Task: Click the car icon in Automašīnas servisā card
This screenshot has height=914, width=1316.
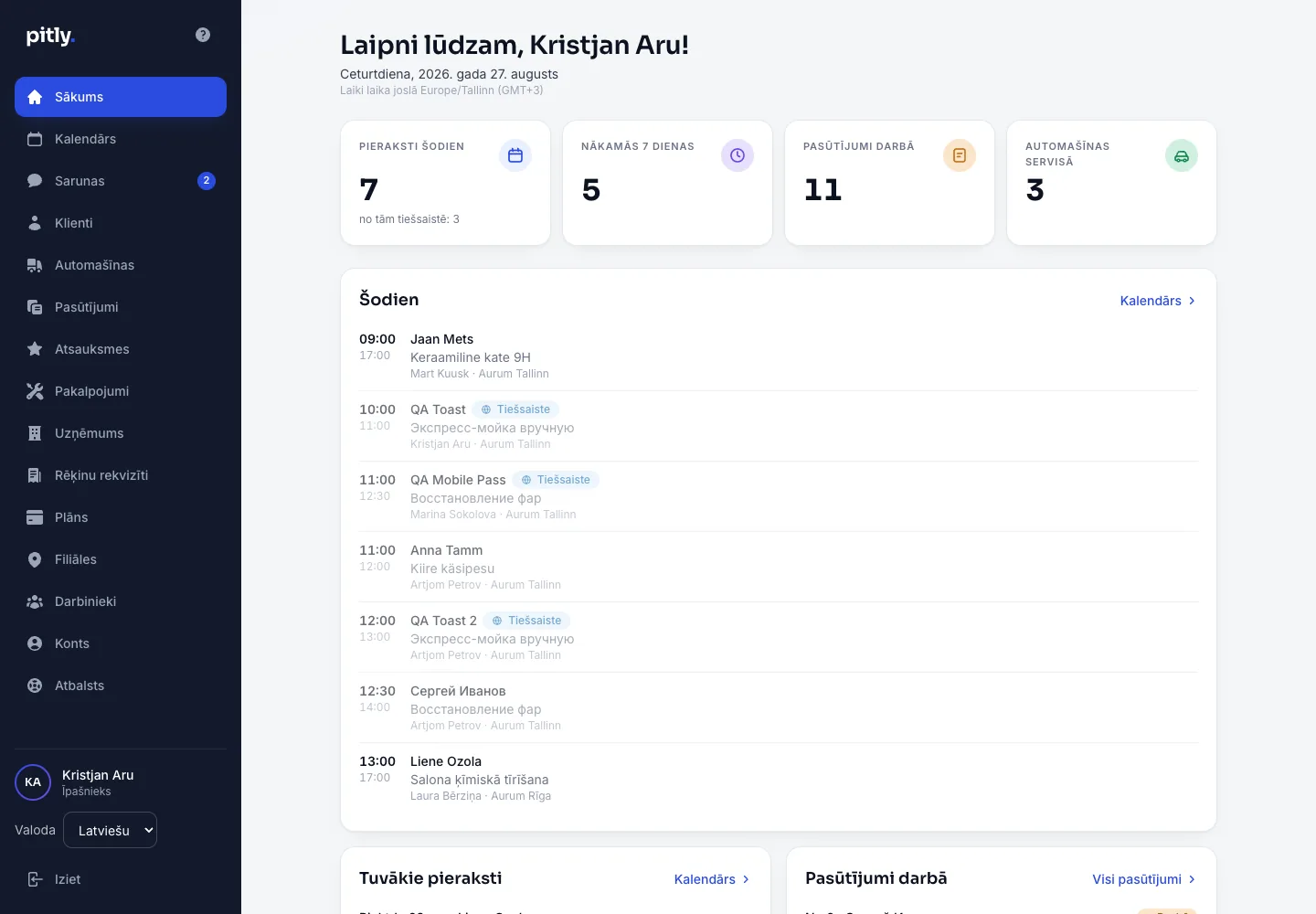Action: (x=1182, y=155)
